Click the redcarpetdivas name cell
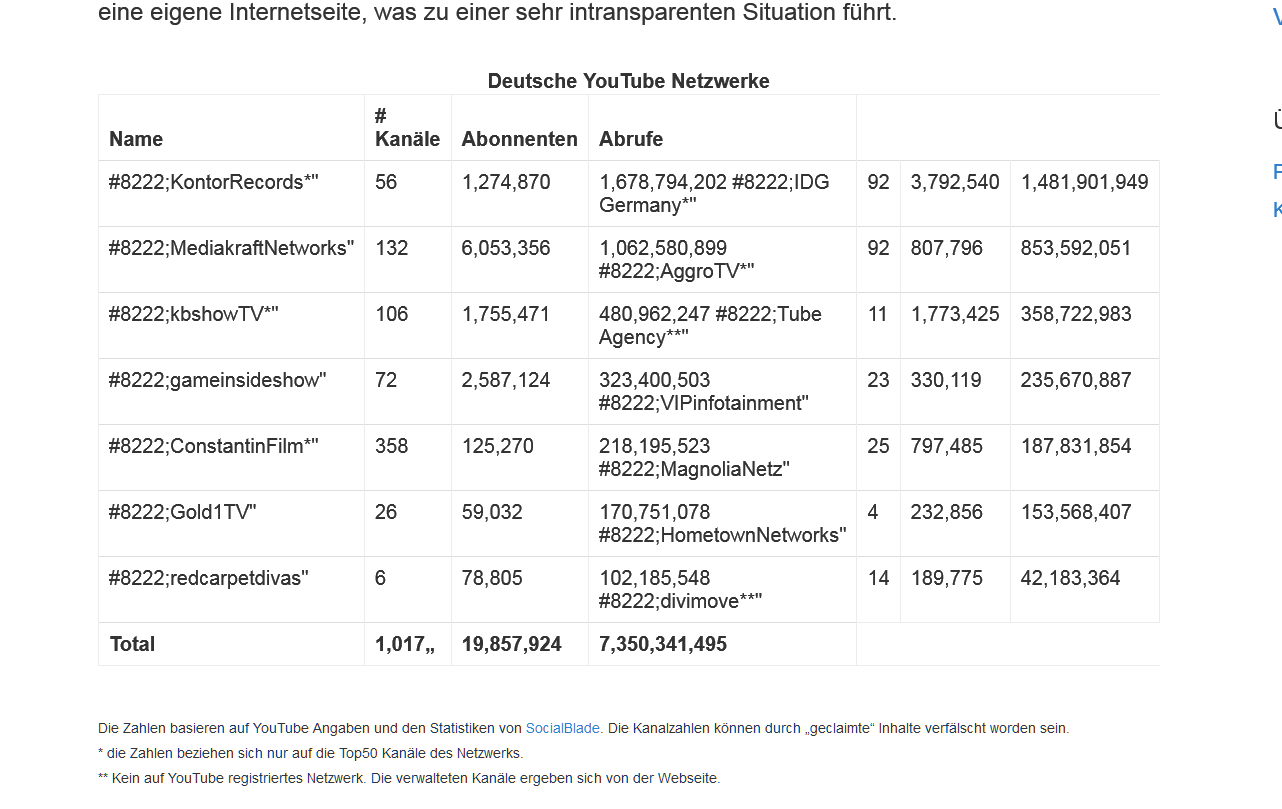The width and height of the screenshot is (1282, 809). pos(208,578)
